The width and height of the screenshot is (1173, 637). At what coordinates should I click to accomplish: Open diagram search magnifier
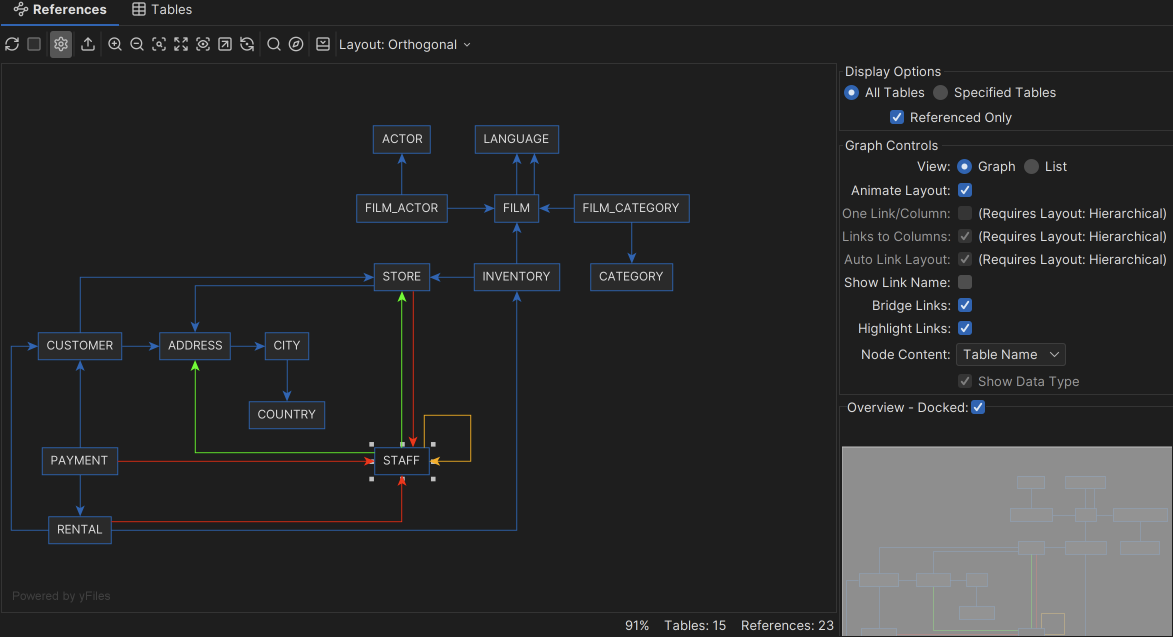(273, 44)
